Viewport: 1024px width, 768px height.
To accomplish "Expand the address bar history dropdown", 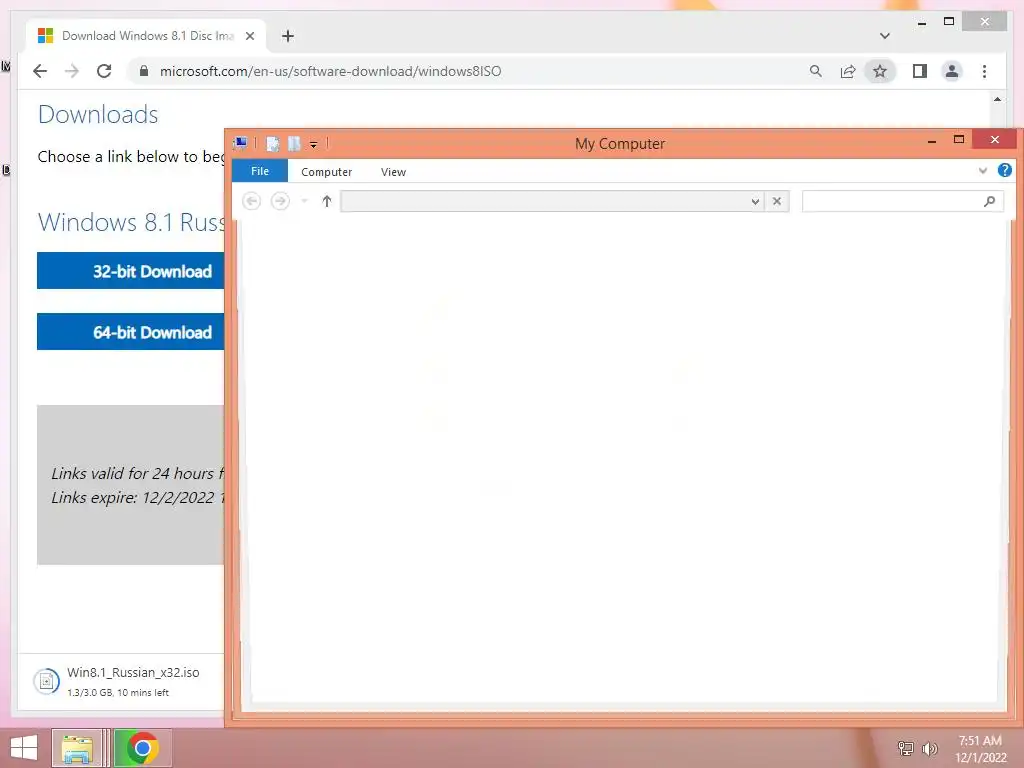I will pos(755,201).
